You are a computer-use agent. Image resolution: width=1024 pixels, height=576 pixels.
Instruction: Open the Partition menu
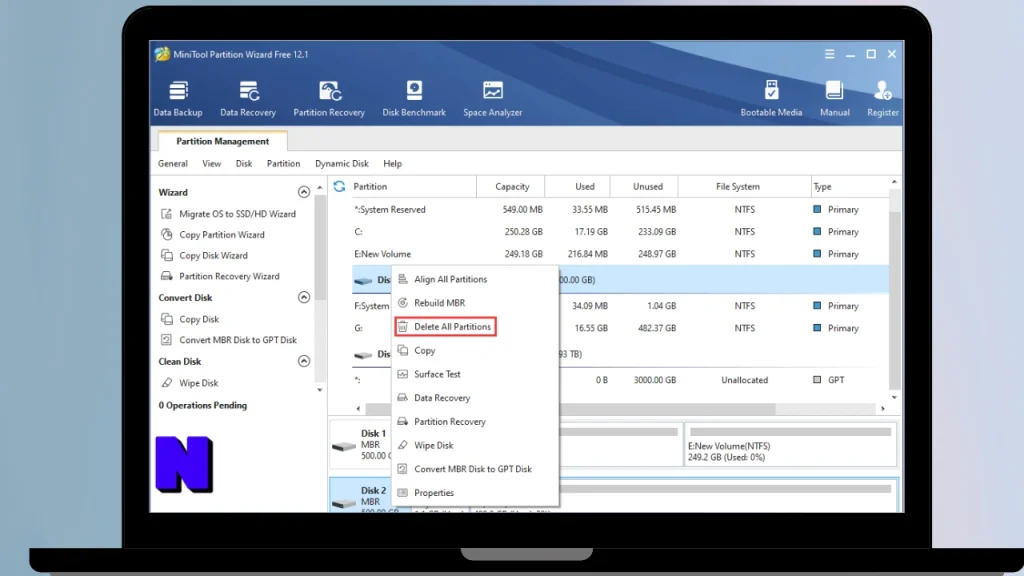coord(283,163)
